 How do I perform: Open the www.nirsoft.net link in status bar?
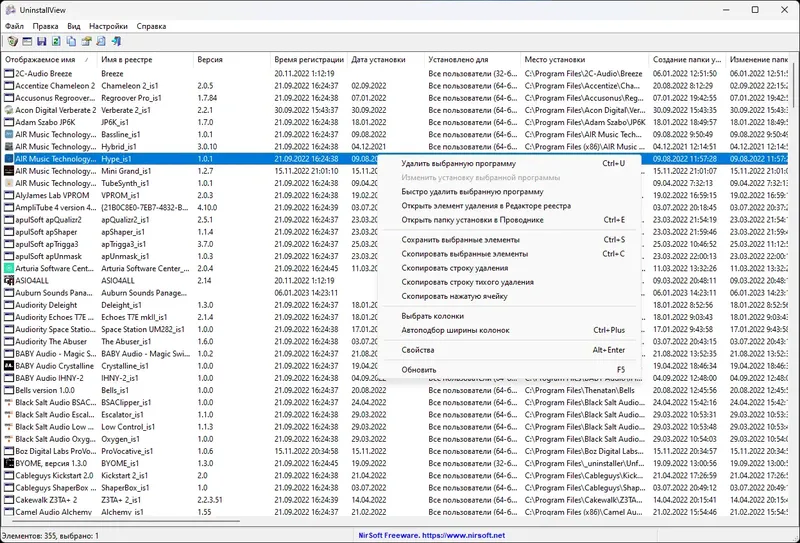point(463,535)
